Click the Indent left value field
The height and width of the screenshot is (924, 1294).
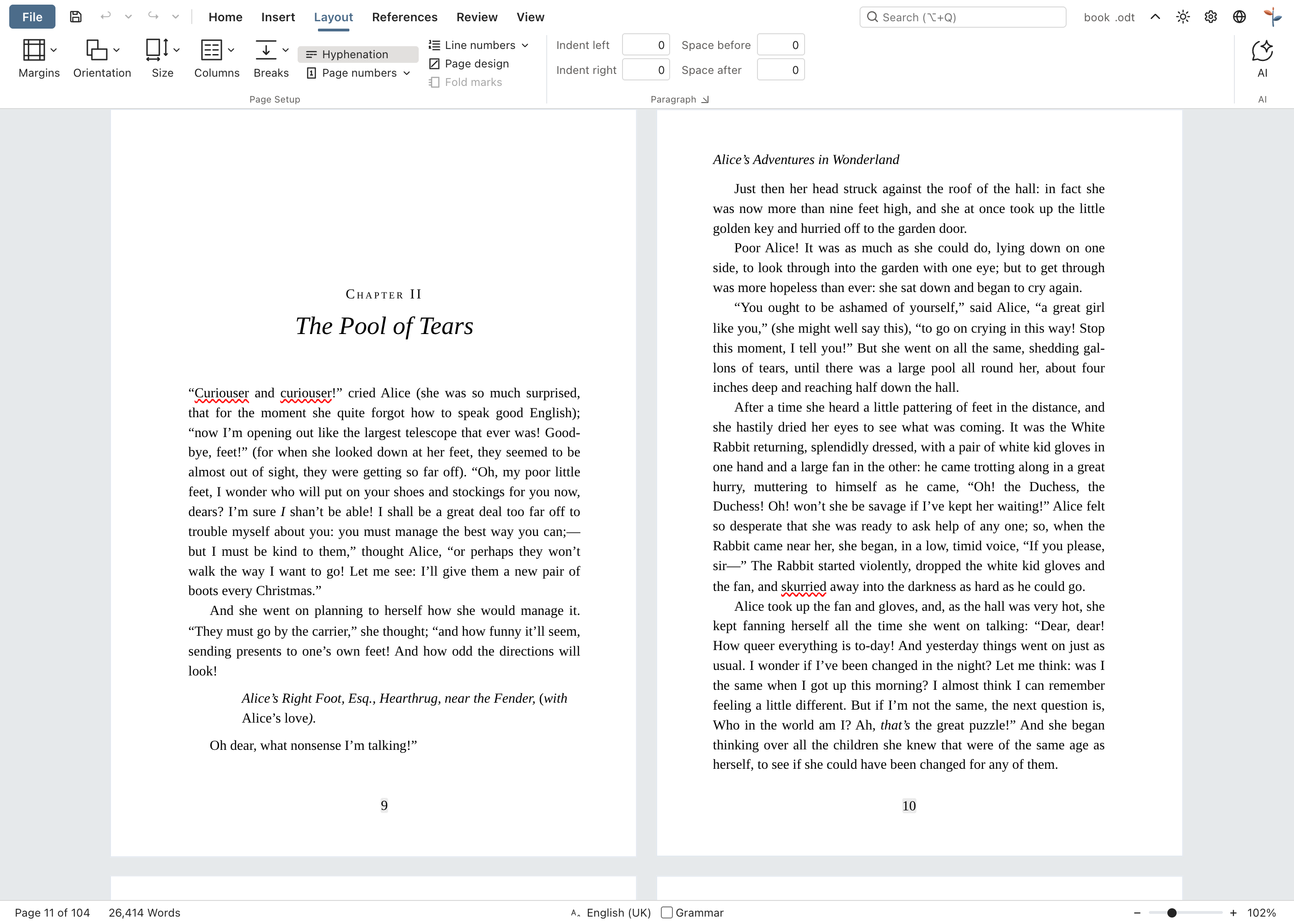coord(646,45)
